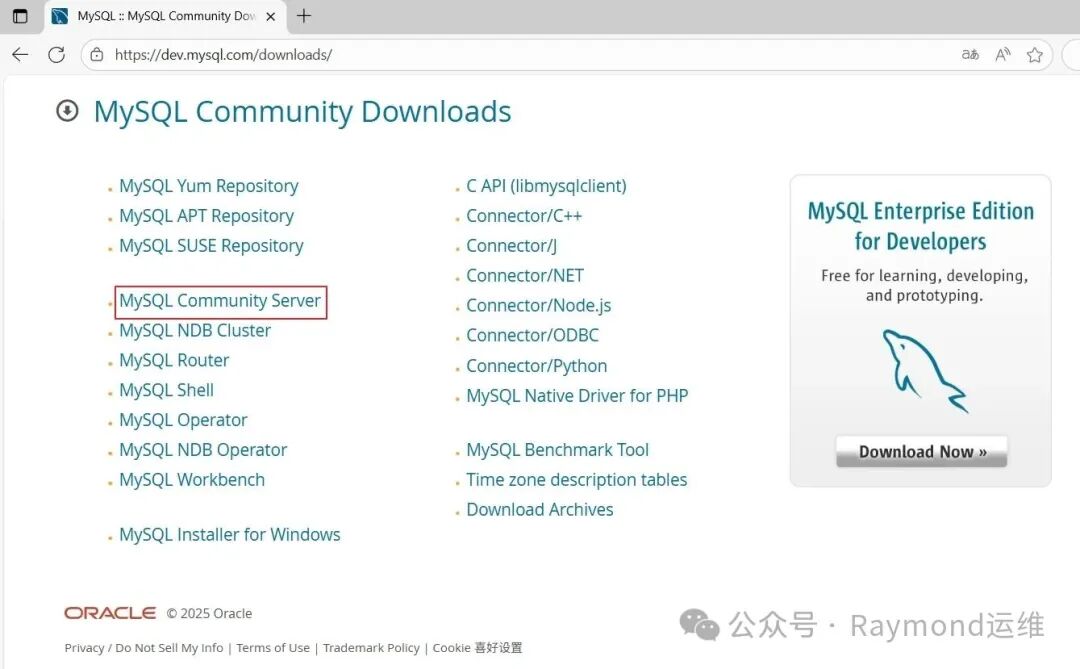
Task: Click the Download Now button
Action: (922, 451)
